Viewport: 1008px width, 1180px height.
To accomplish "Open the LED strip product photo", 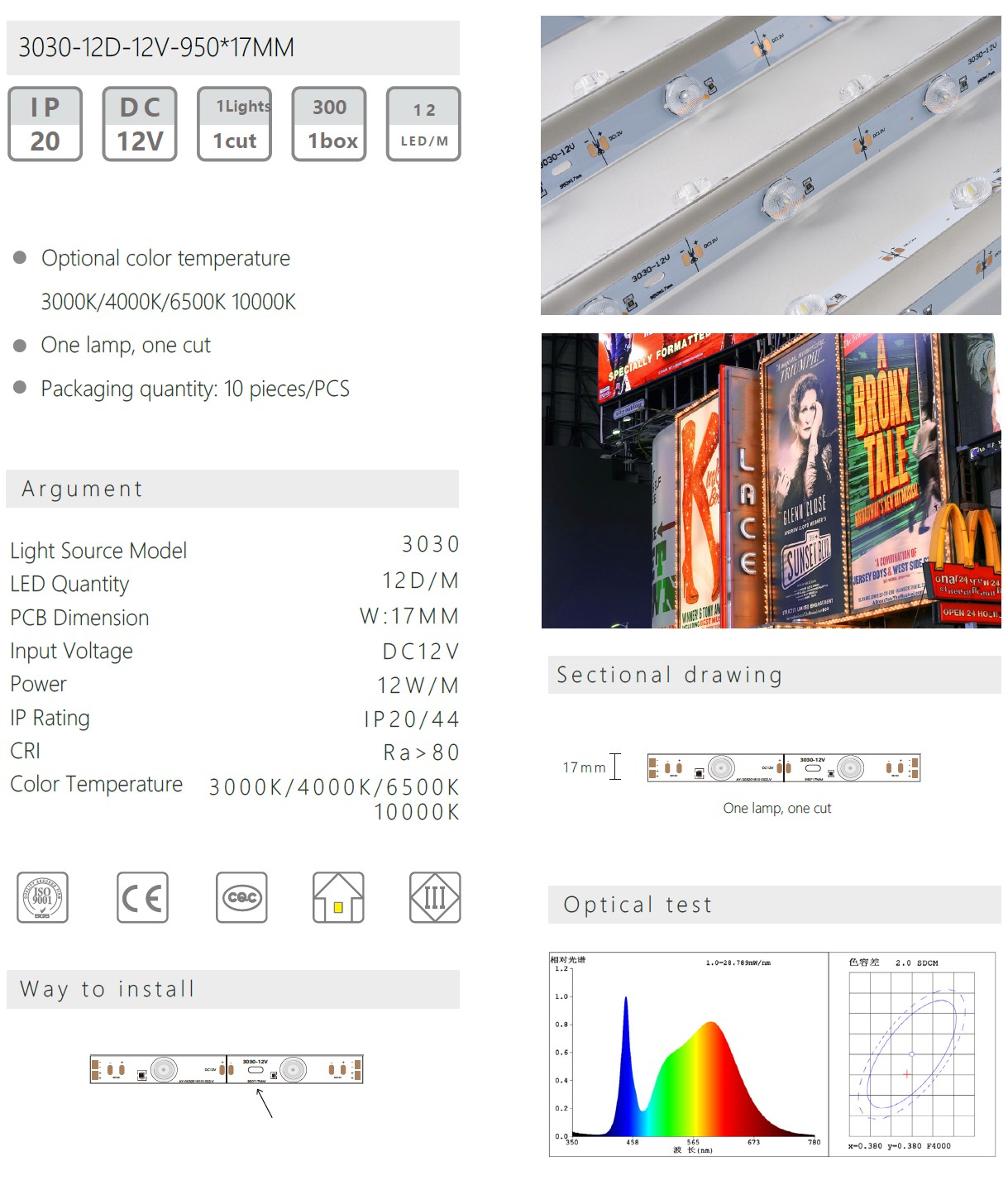I will 771,165.
